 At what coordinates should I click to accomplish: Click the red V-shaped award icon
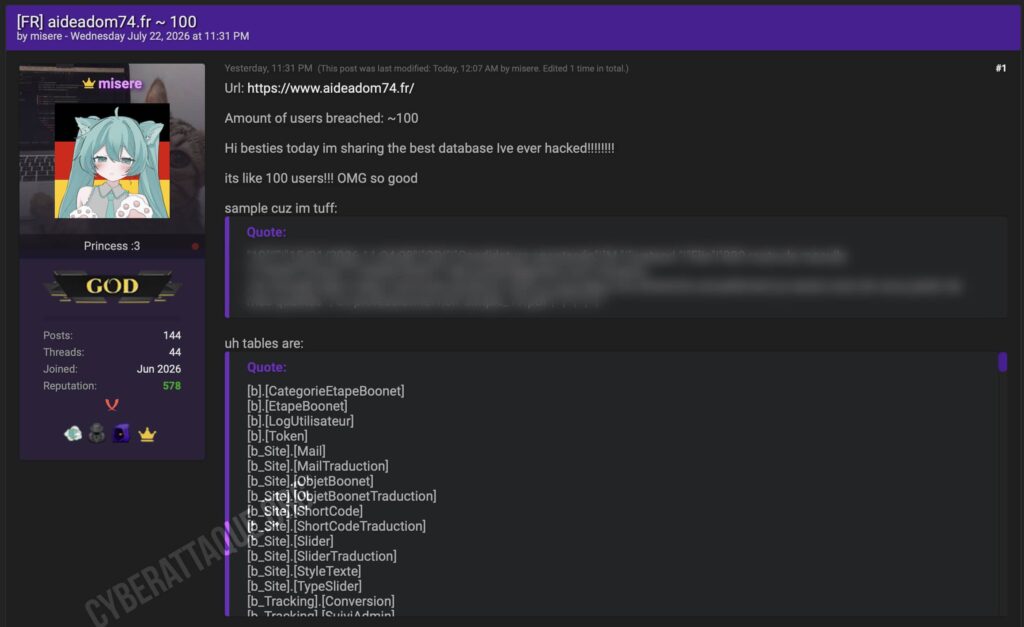[112, 405]
